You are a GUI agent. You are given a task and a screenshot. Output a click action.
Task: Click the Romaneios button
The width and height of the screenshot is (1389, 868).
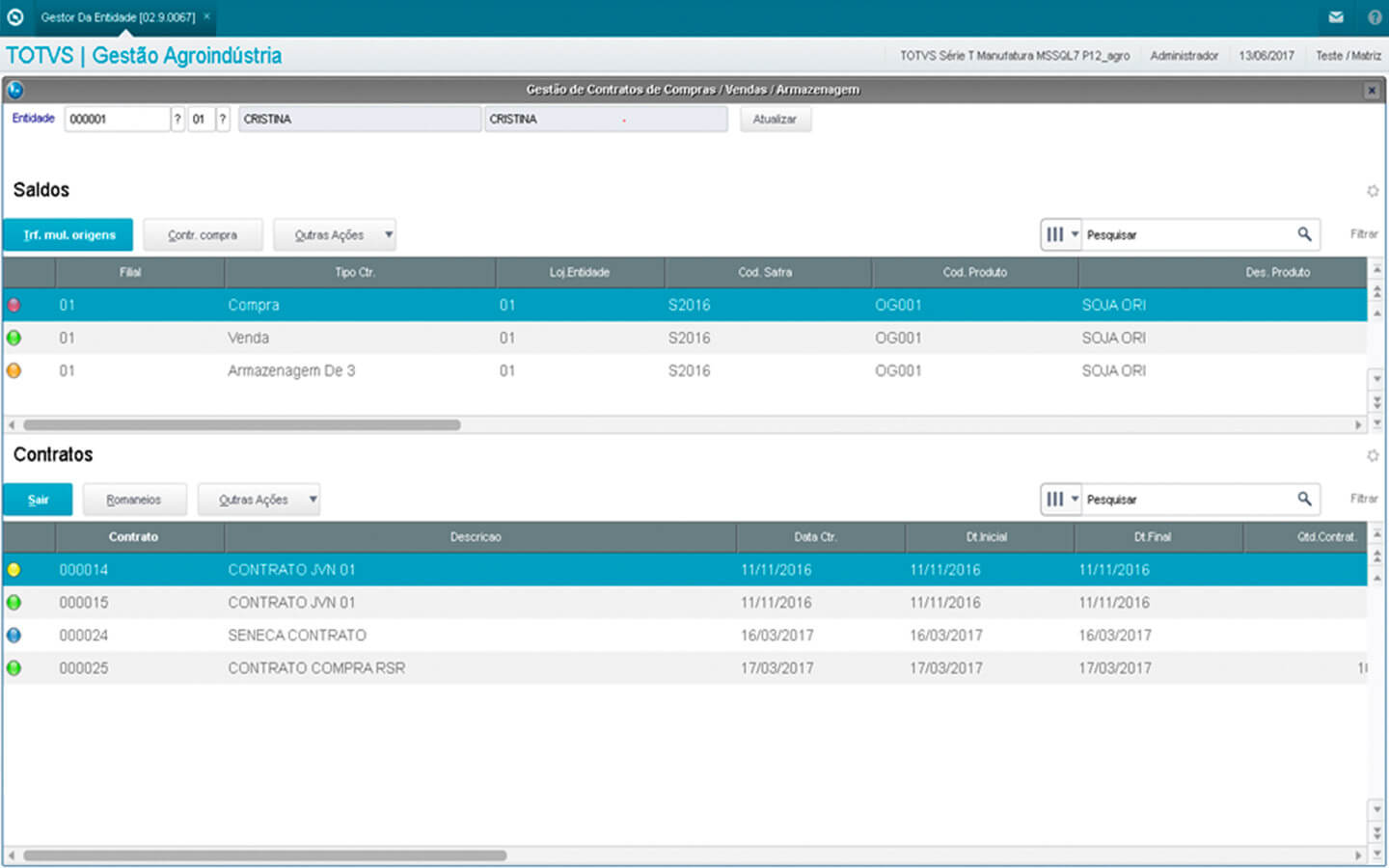tap(133, 500)
